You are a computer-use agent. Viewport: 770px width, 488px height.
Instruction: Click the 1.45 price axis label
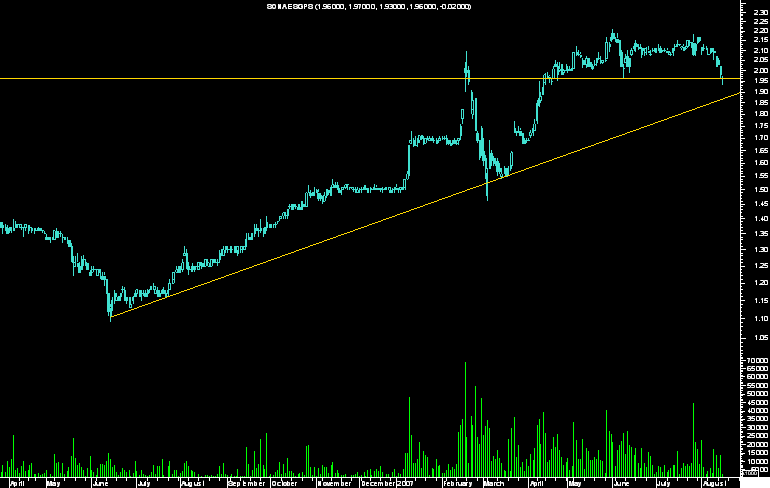760,204
